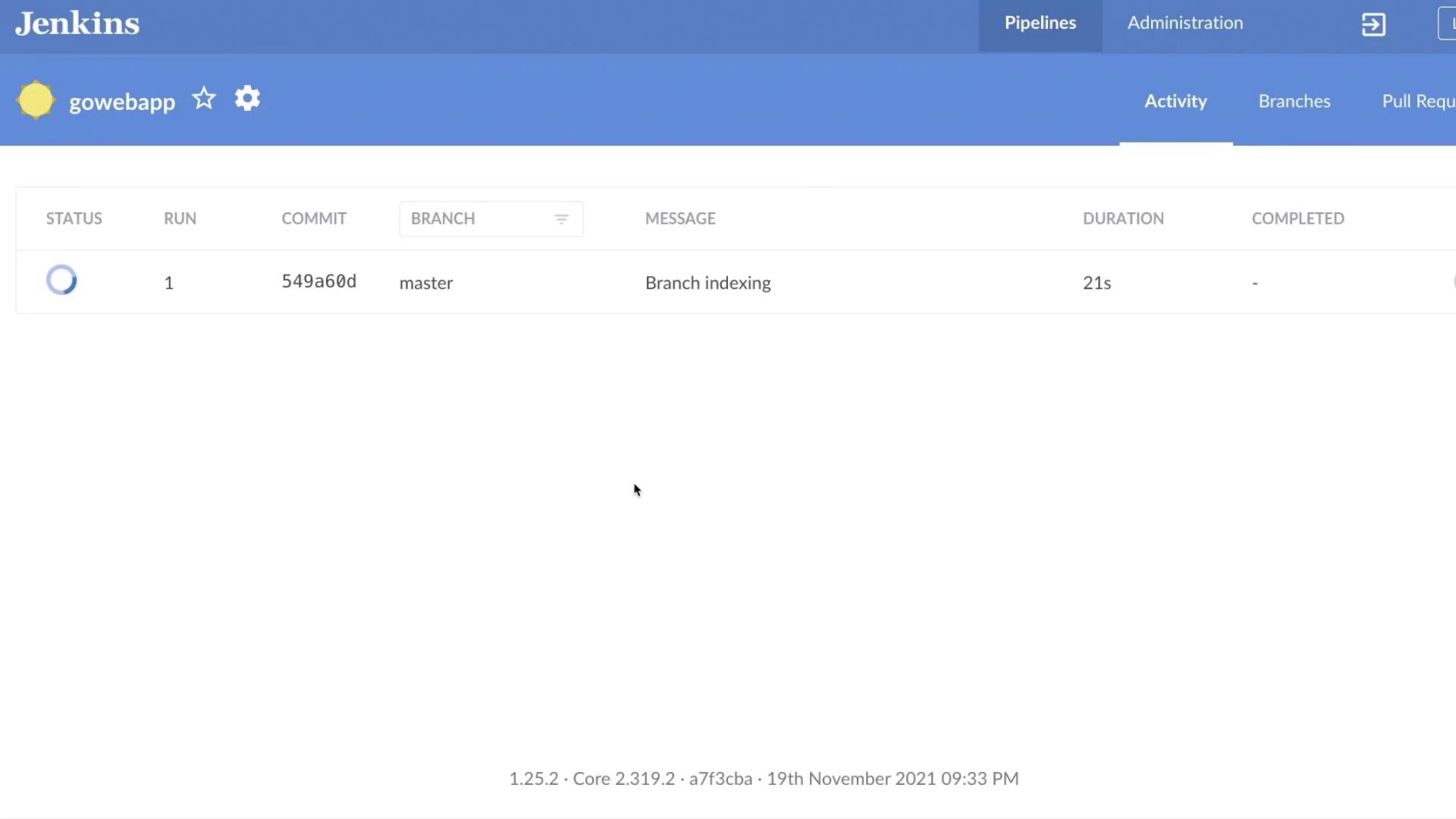Click the version footer text
This screenshot has height=819, width=1456.
coord(763,779)
